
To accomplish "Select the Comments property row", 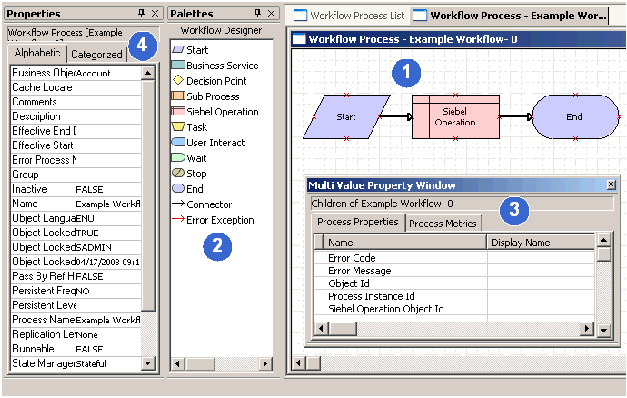I will click(x=76, y=102).
